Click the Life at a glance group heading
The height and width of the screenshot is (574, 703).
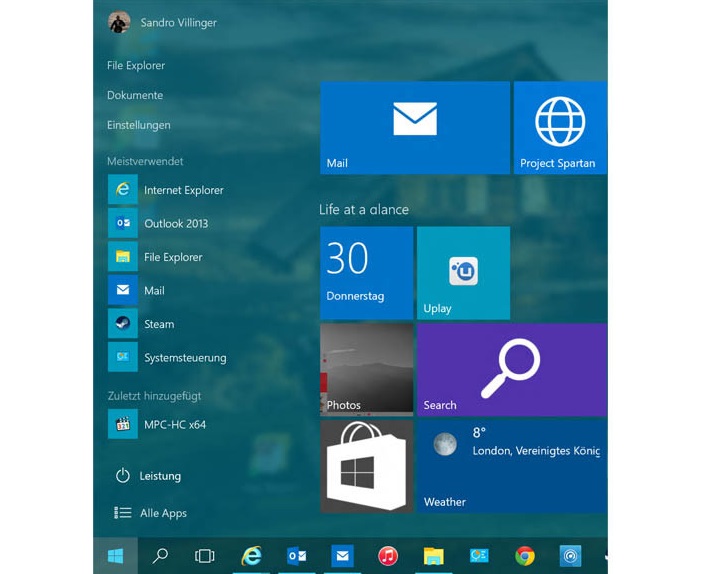coord(364,209)
